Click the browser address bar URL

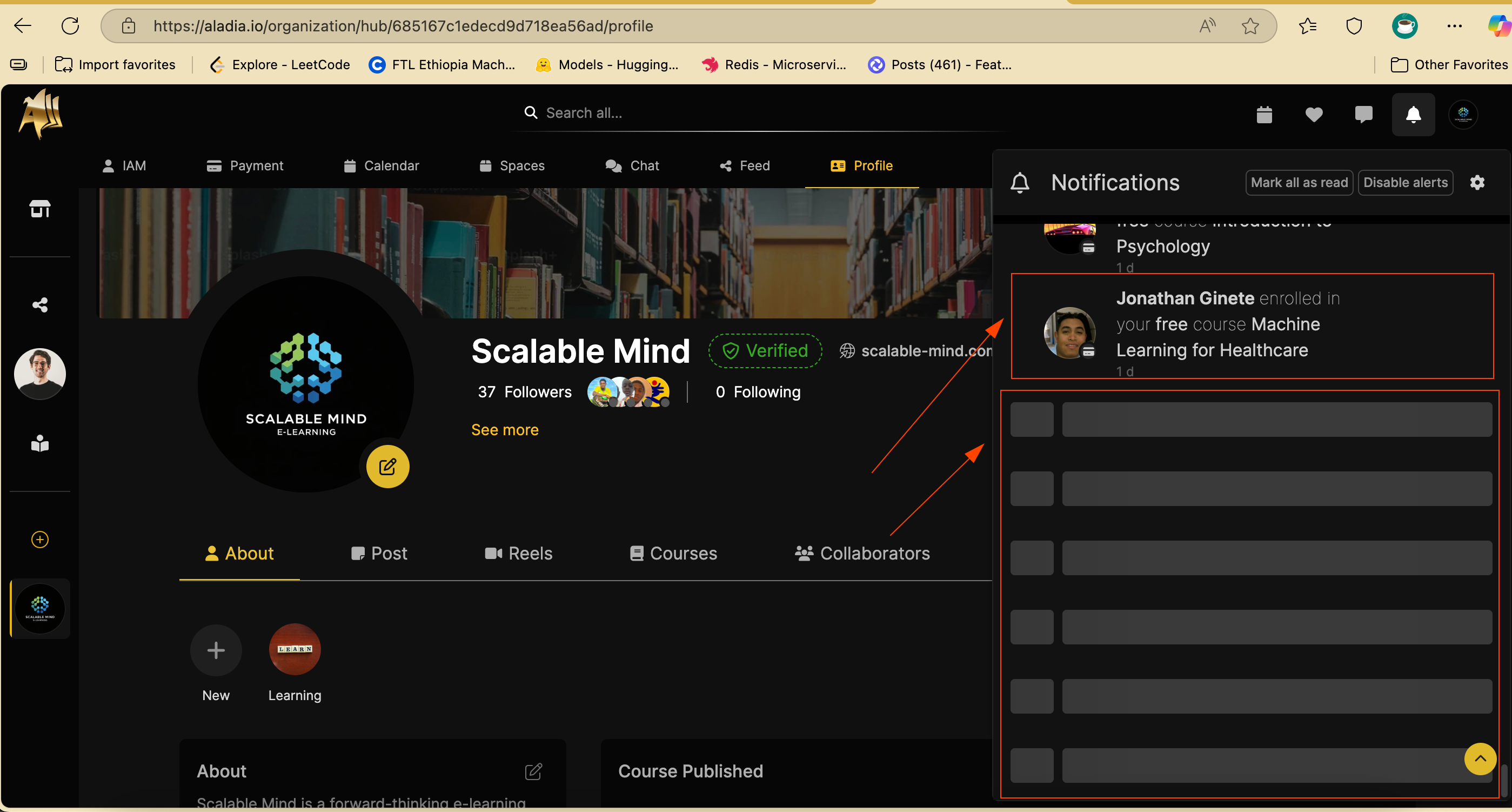click(x=403, y=26)
